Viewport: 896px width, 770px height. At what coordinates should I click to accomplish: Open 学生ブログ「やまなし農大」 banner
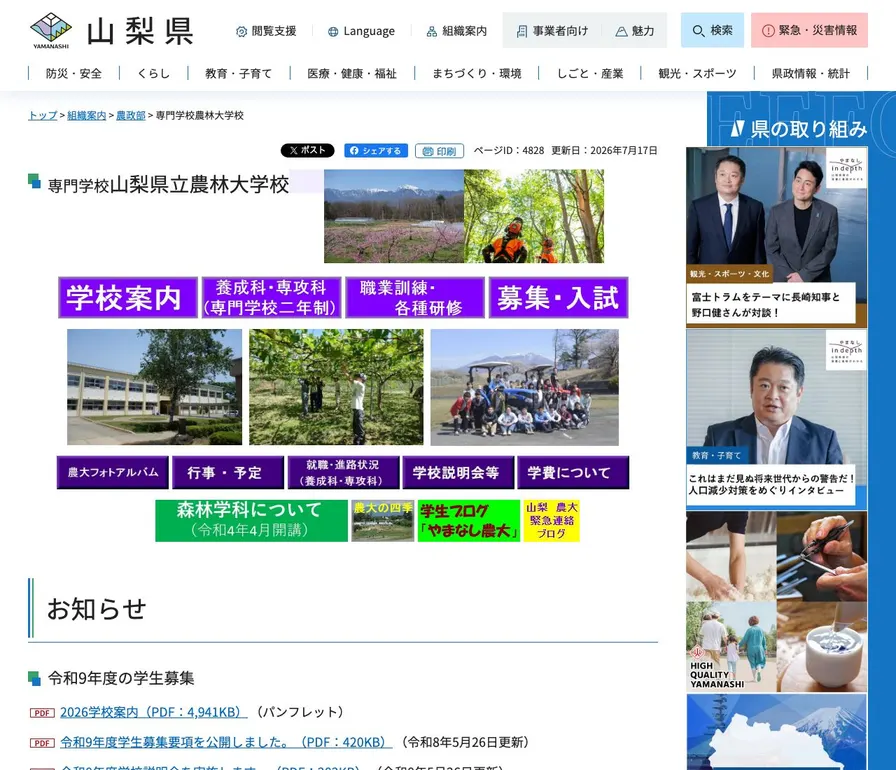469,521
